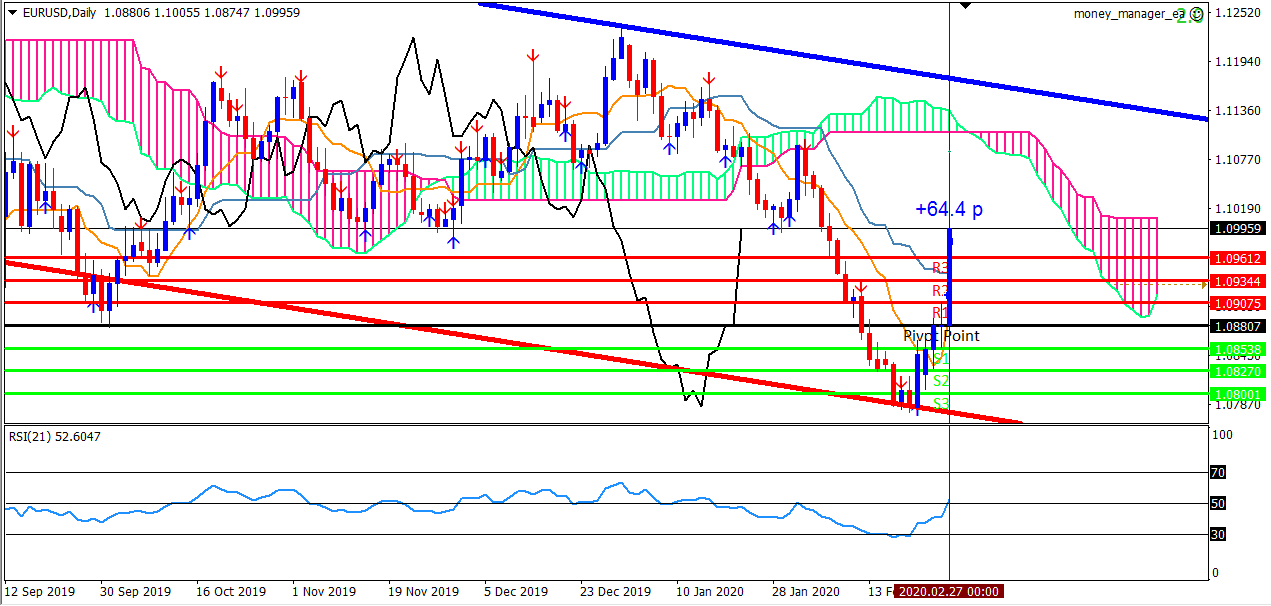Click the 1 Nov 2019 date label

pyautogui.click(x=322, y=591)
